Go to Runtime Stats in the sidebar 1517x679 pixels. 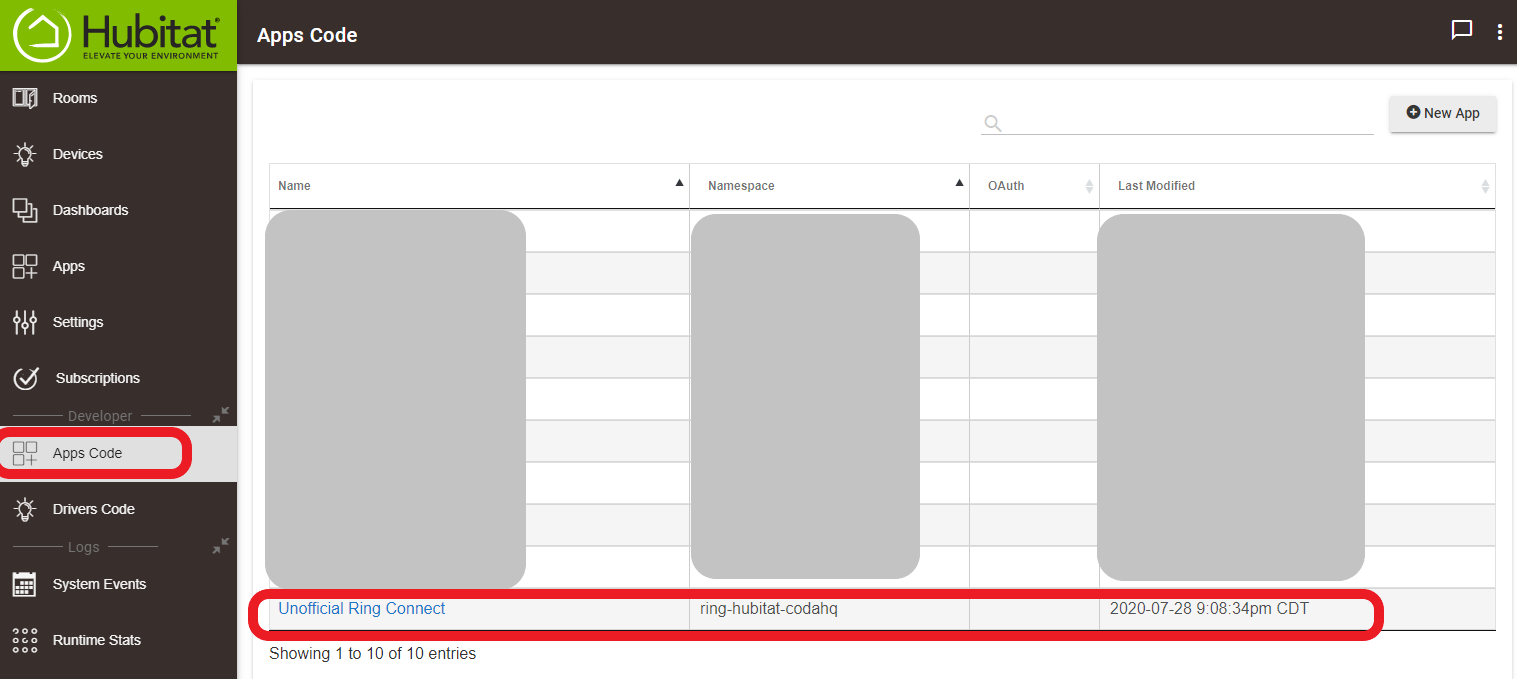coord(118,640)
